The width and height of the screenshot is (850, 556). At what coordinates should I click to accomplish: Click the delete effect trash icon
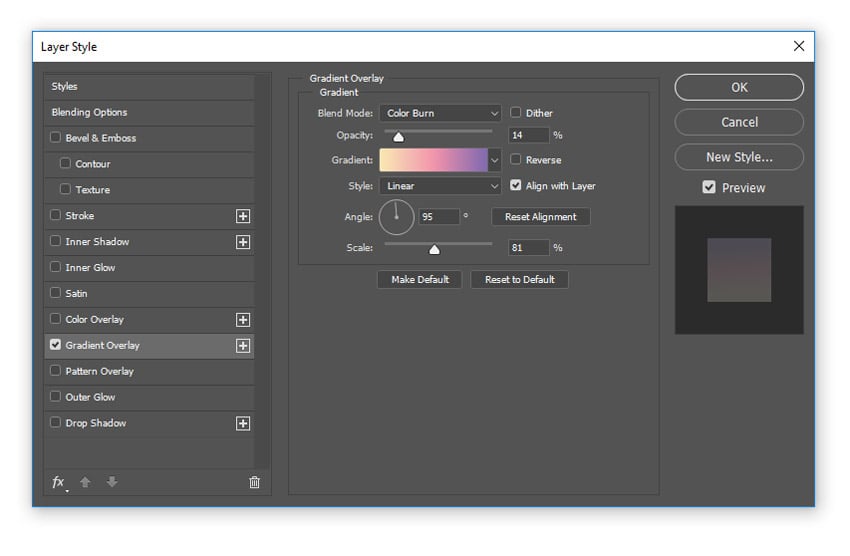(x=254, y=482)
